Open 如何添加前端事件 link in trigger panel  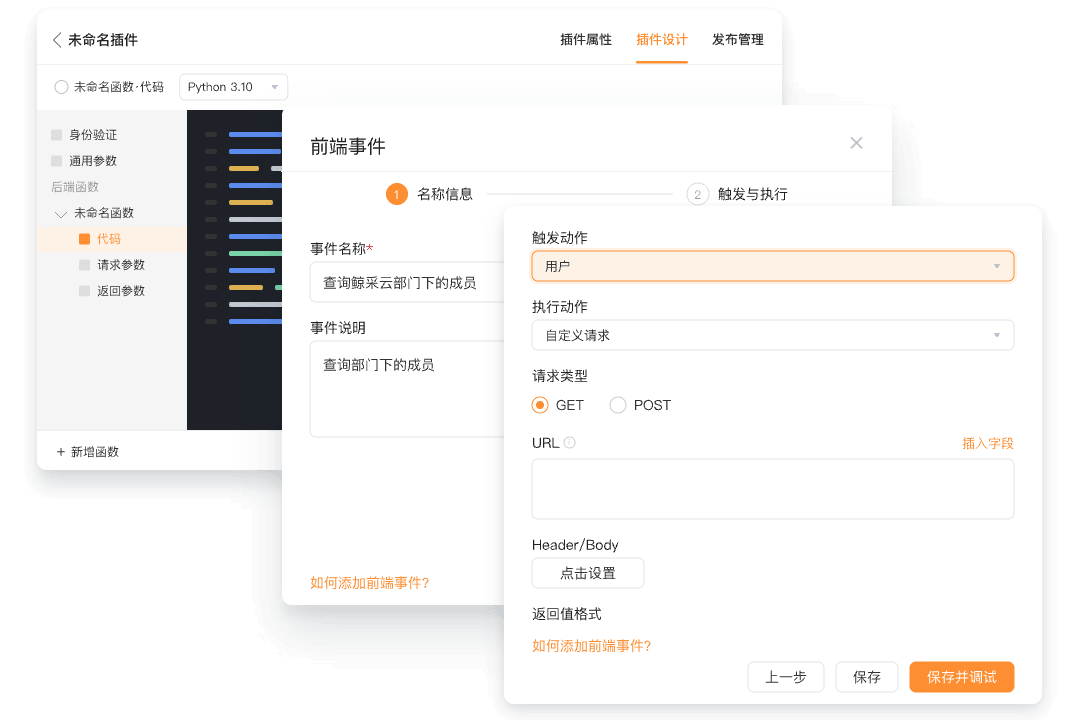(592, 646)
